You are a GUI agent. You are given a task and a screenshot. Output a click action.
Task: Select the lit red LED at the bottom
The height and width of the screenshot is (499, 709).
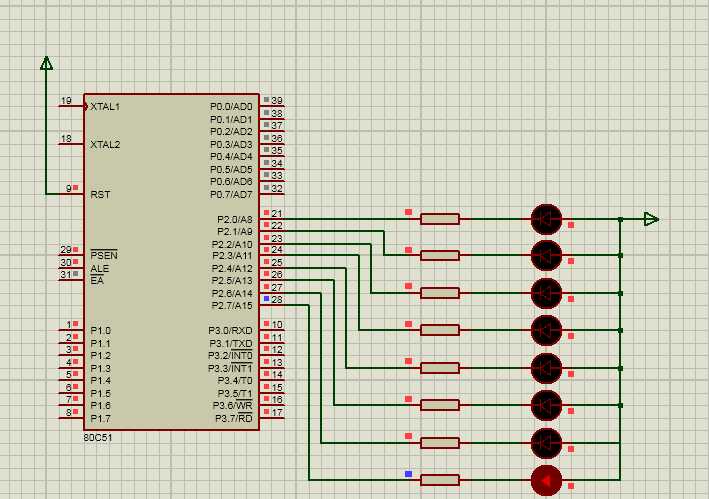click(x=546, y=480)
